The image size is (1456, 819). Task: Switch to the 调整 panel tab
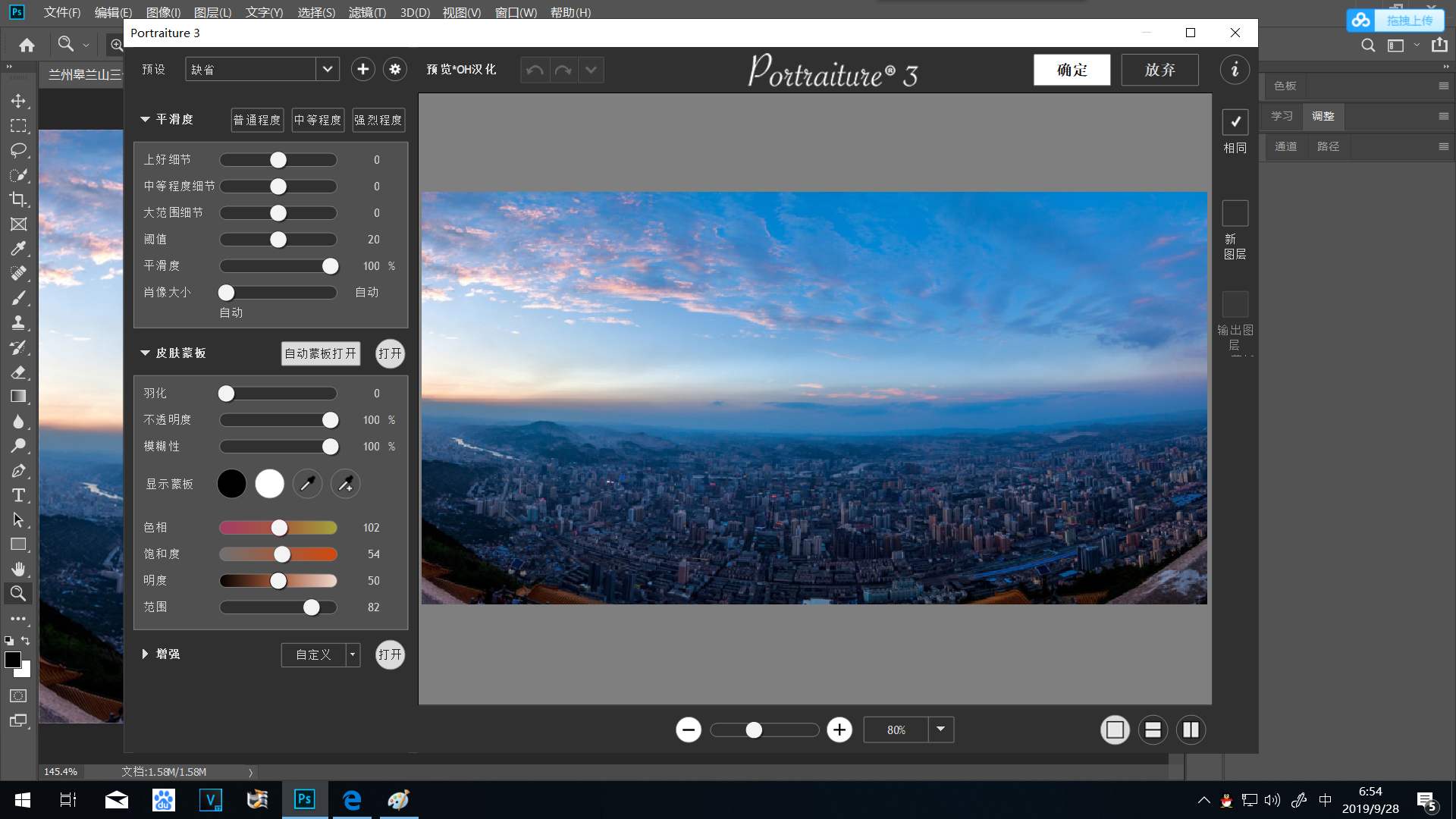click(x=1323, y=116)
